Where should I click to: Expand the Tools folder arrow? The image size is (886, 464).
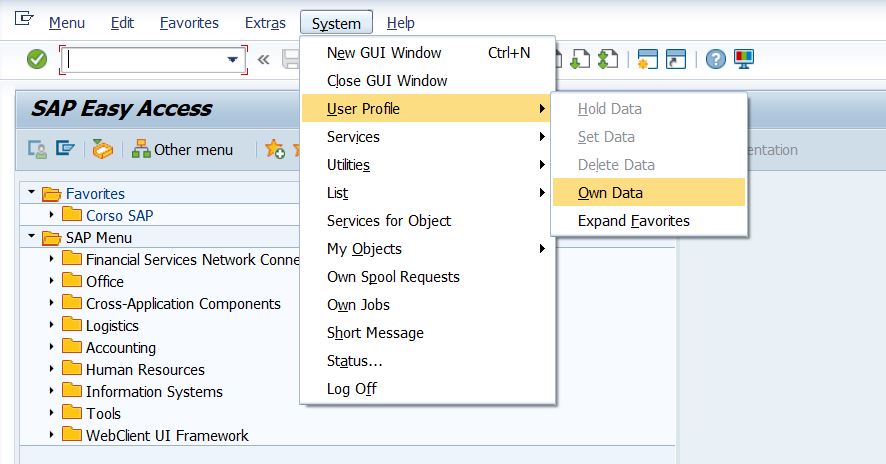[x=51, y=413]
